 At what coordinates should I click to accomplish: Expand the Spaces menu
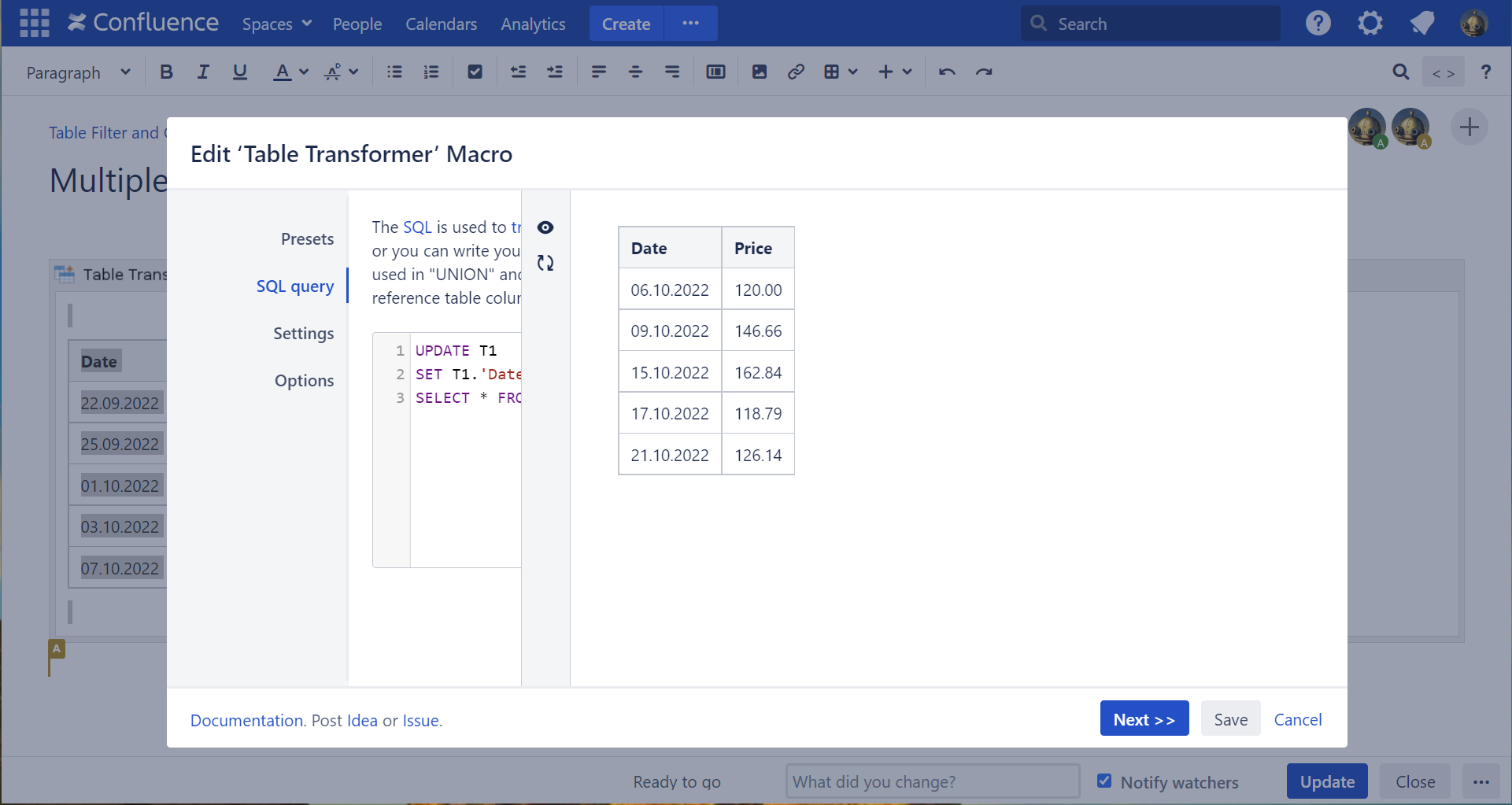277,24
